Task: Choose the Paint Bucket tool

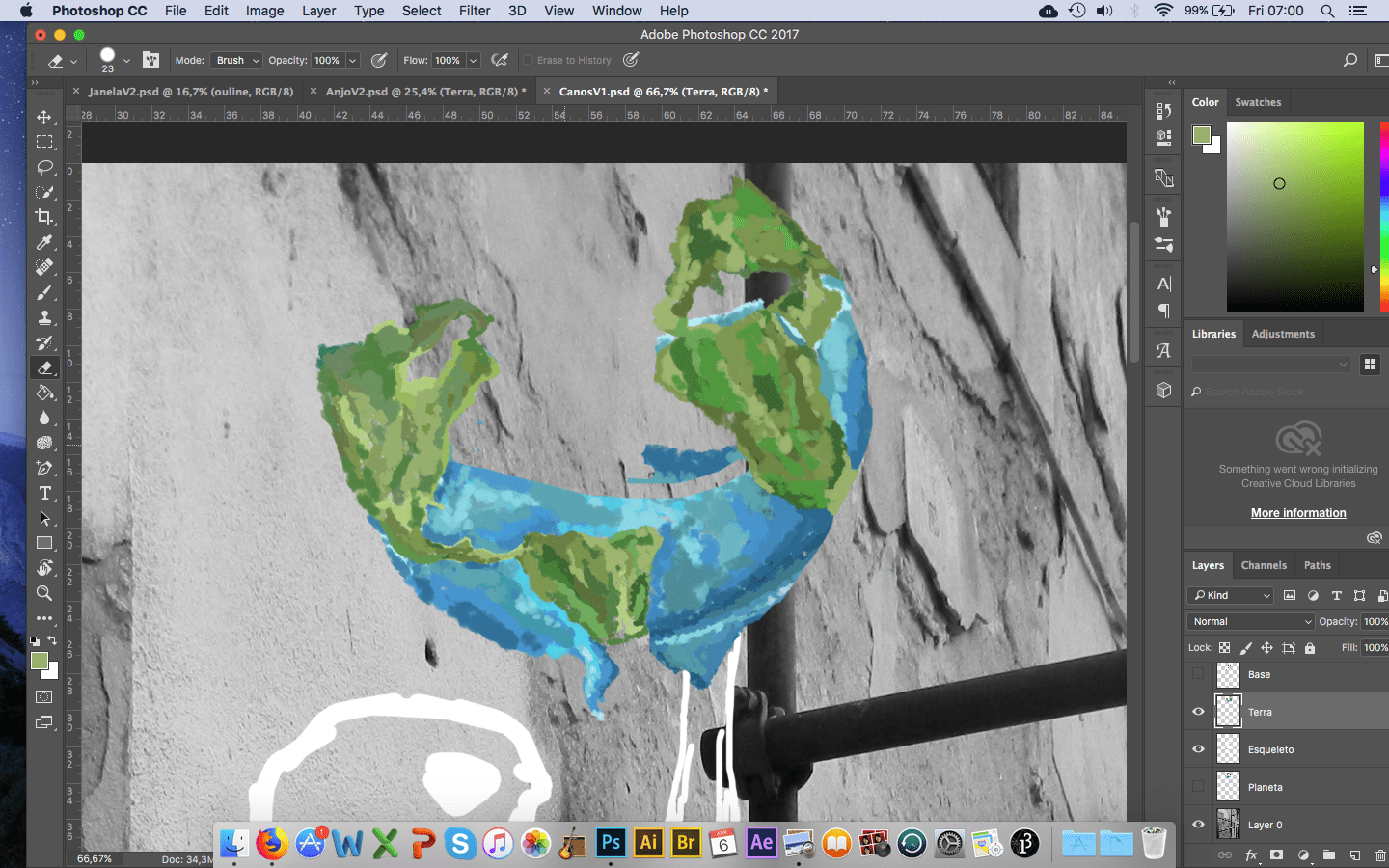Action: (x=44, y=393)
